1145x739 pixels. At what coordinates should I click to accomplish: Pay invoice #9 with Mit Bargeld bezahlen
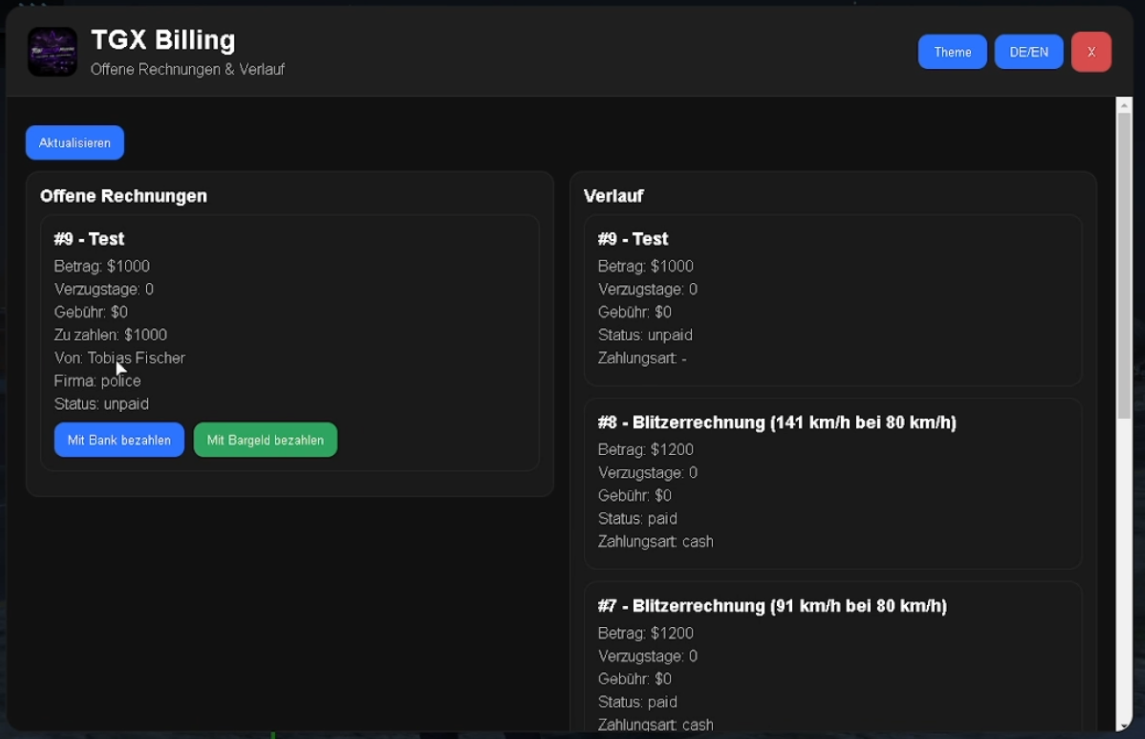pos(265,440)
